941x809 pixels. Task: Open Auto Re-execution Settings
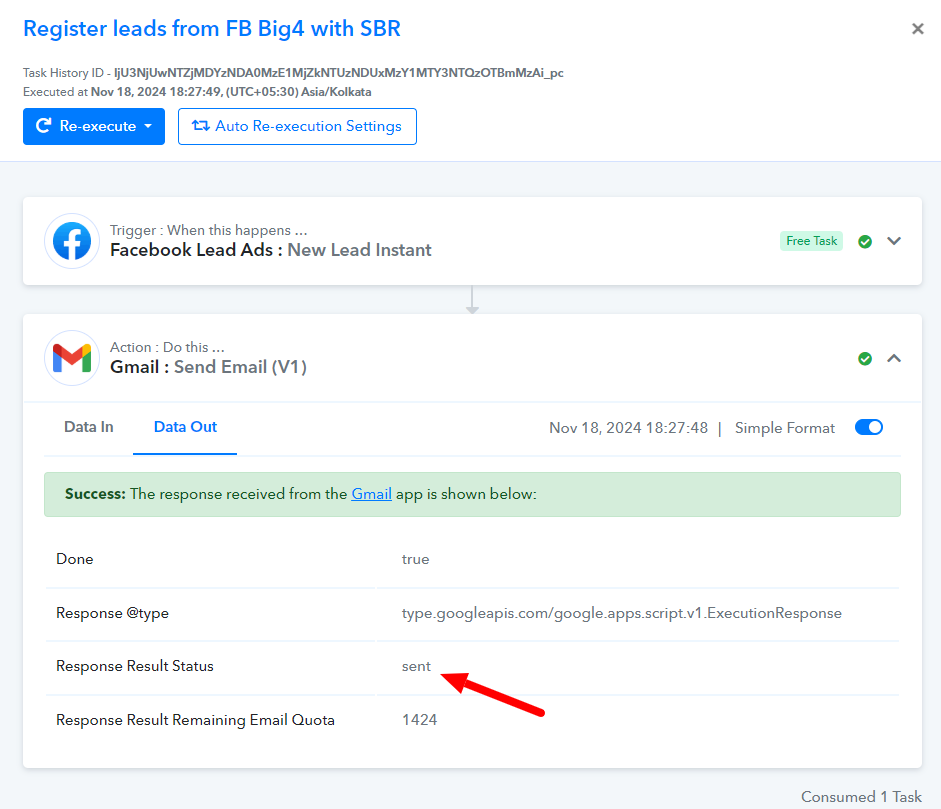click(297, 126)
